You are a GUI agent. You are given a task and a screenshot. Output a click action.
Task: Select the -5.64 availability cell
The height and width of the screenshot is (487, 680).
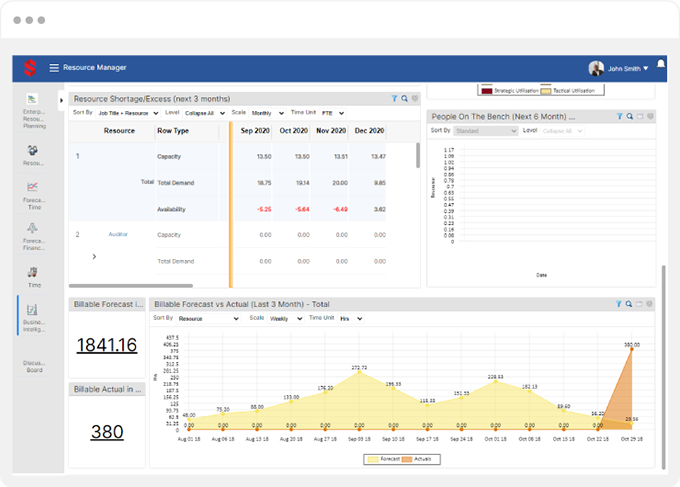302,209
